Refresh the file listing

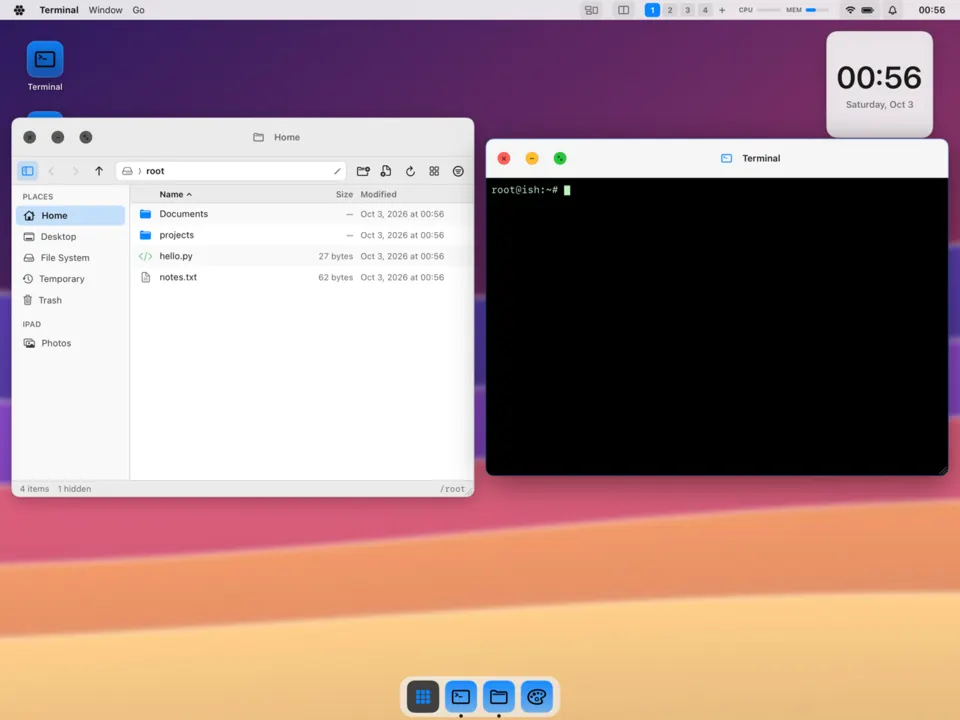(x=410, y=171)
